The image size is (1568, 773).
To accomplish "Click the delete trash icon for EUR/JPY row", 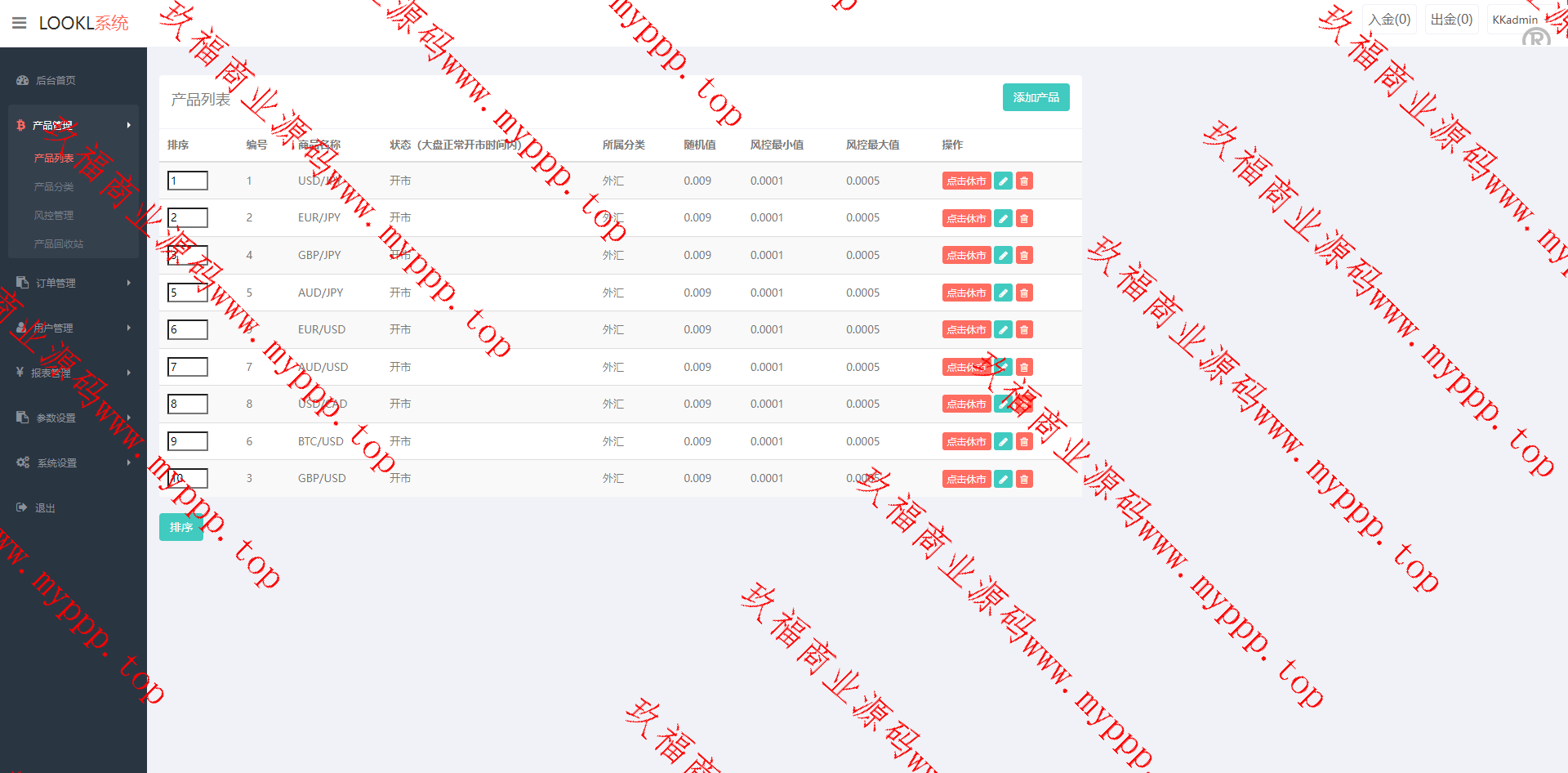I will (x=1024, y=218).
